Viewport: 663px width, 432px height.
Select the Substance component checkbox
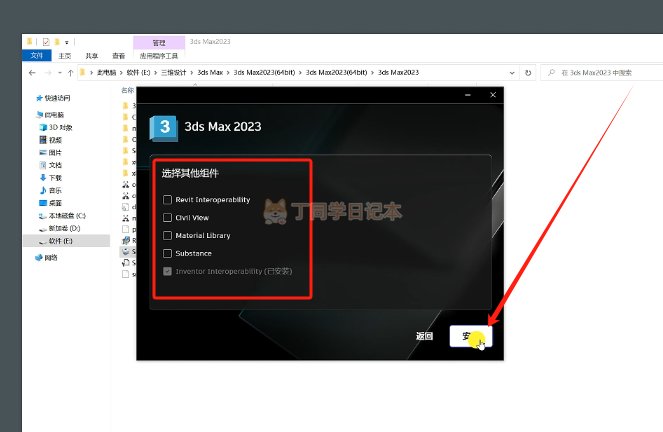167,253
